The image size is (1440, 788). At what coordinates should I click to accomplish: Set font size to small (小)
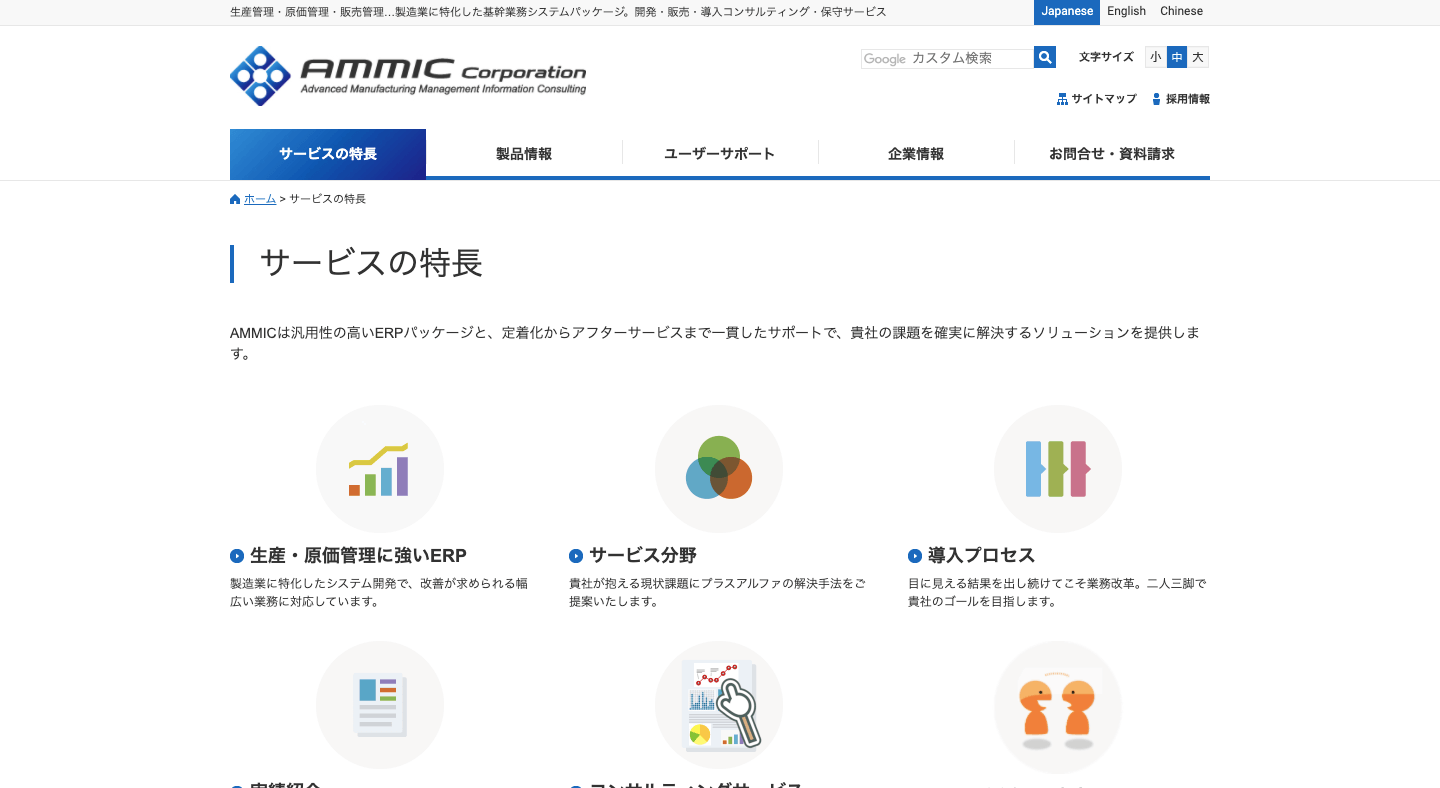(1155, 57)
